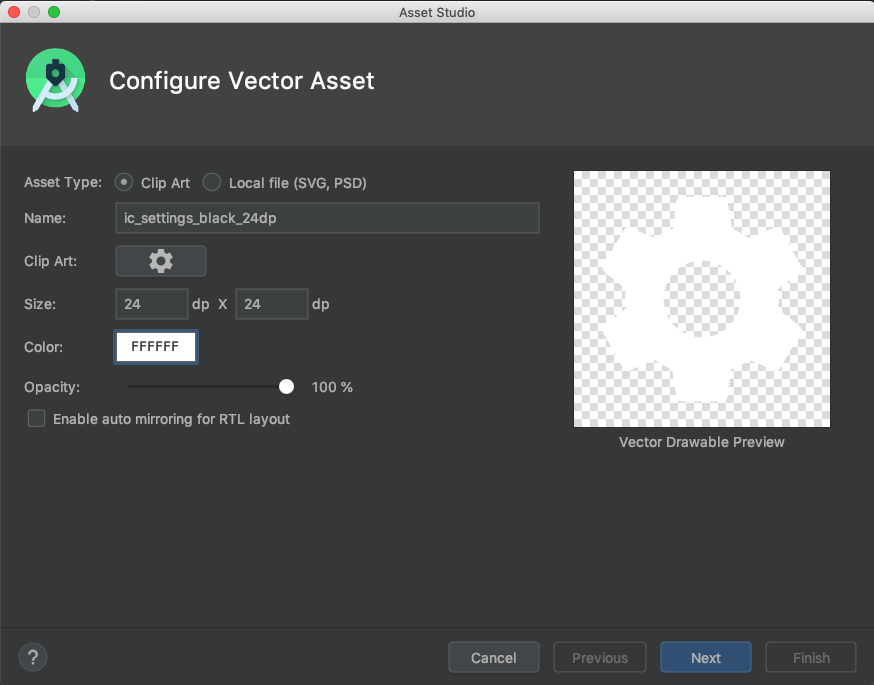This screenshot has width=874, height=685.
Task: Click the Finish button
Action: pos(811,658)
